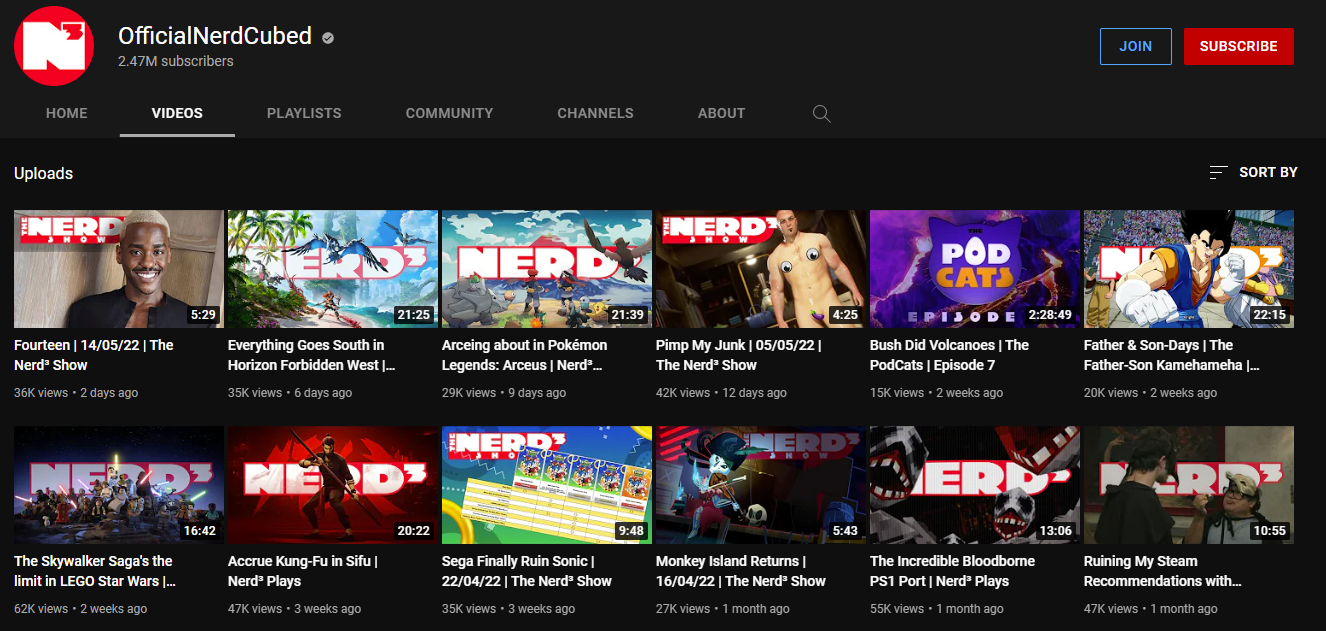The width and height of the screenshot is (1326, 631).
Task: Open the Sort By menu
Action: (1253, 172)
